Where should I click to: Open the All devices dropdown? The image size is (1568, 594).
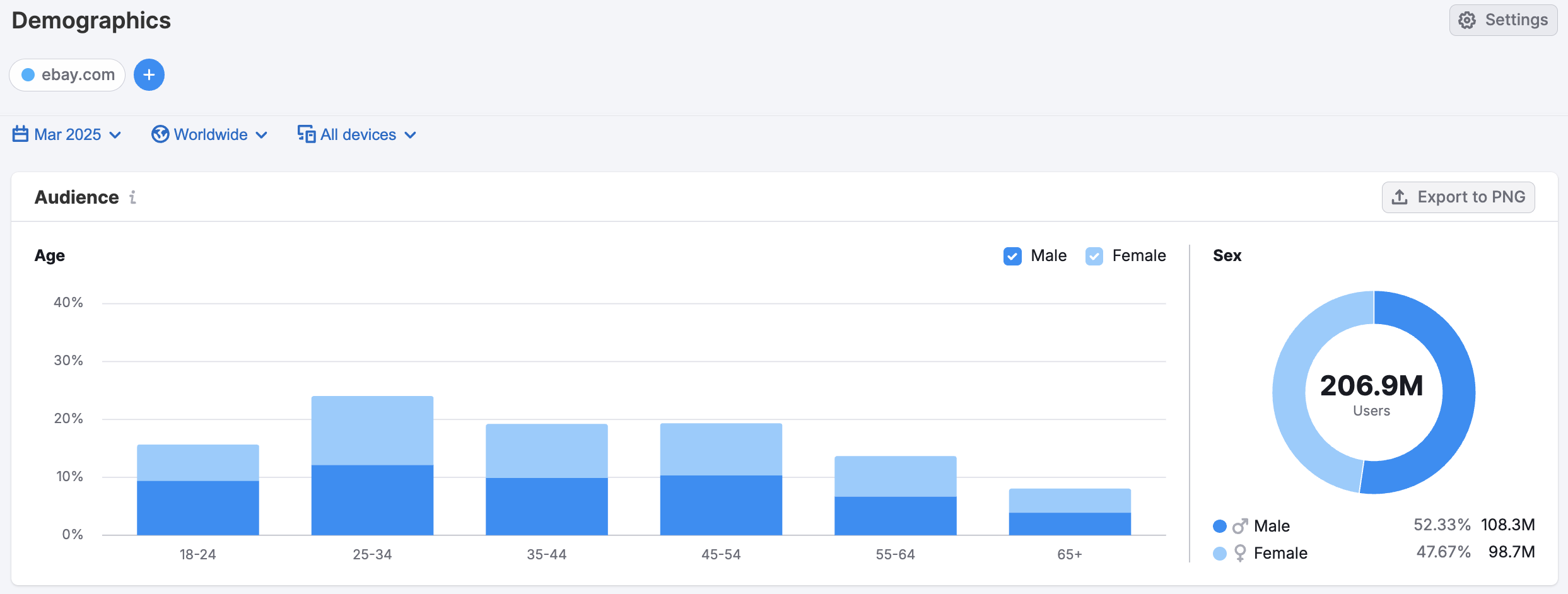[x=358, y=134]
